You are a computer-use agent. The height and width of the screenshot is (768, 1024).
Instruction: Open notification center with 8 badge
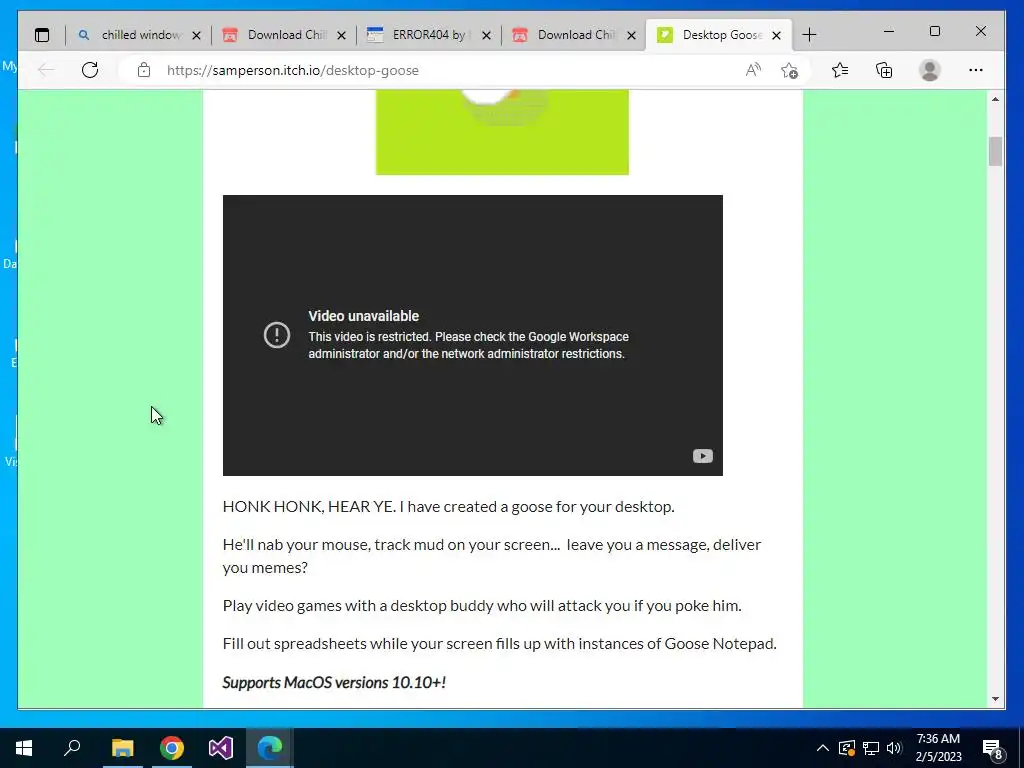pos(993,748)
